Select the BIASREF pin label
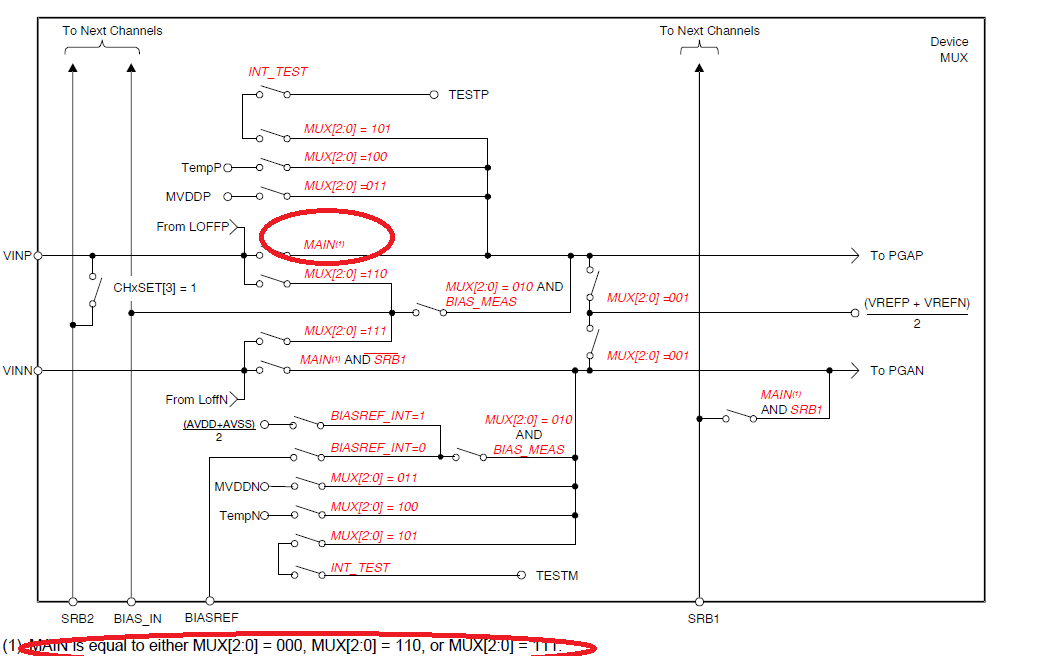Screen dimensions: 1046x656 coord(211,618)
